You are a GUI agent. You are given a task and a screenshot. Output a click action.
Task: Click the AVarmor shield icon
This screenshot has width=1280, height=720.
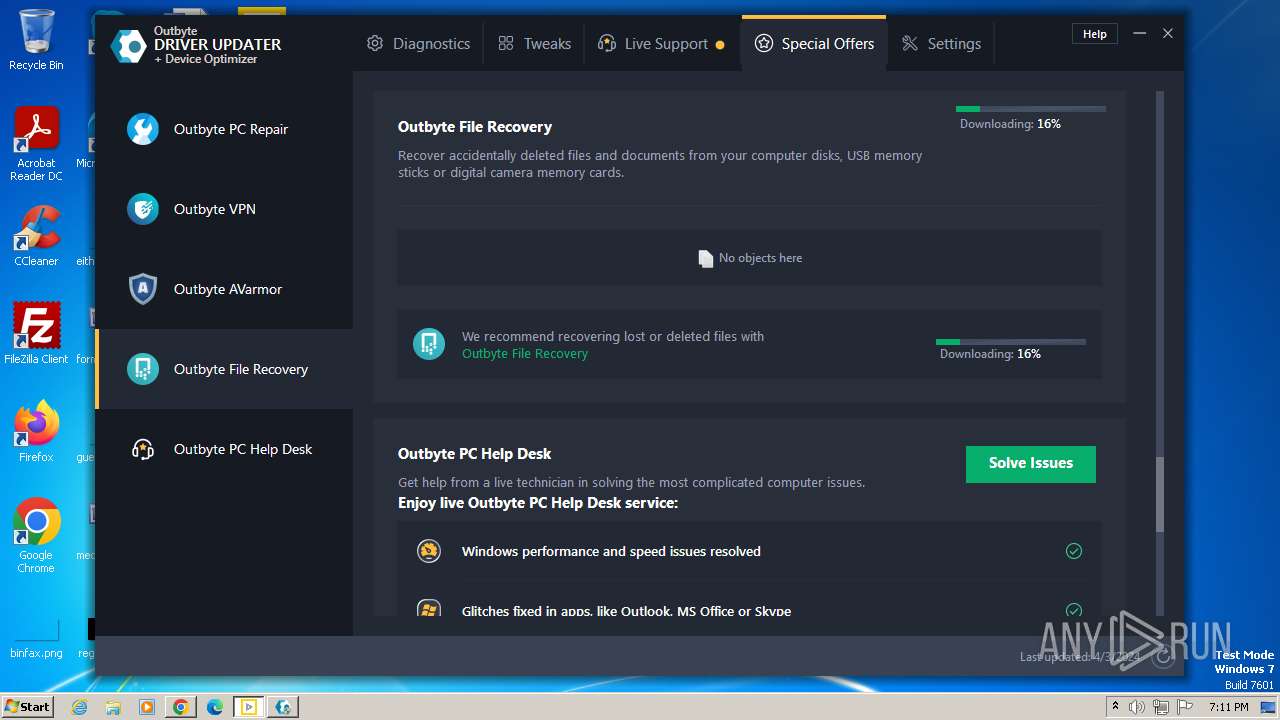[143, 289]
